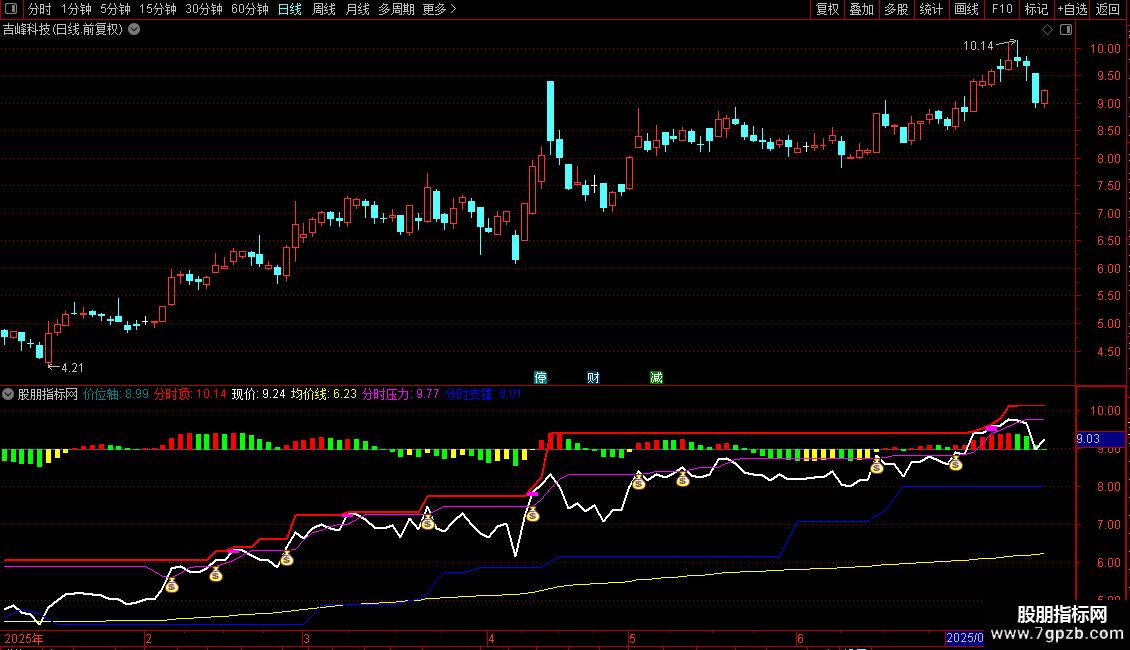Screen dimensions: 1130x650
Task: Click the 返回 back button
Action: pyautogui.click(x=1108, y=9)
